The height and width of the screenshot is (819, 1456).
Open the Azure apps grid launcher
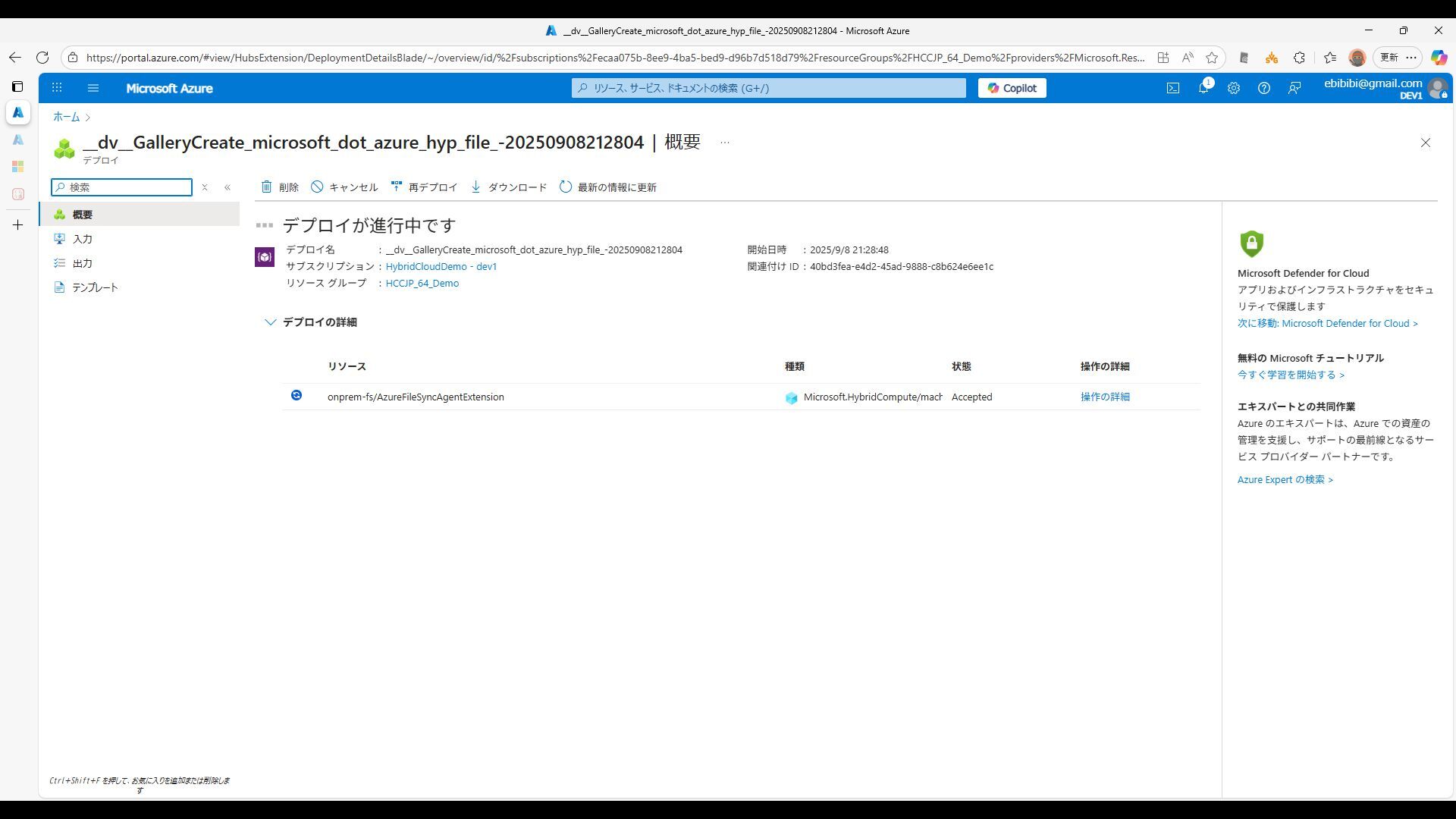pyautogui.click(x=57, y=88)
